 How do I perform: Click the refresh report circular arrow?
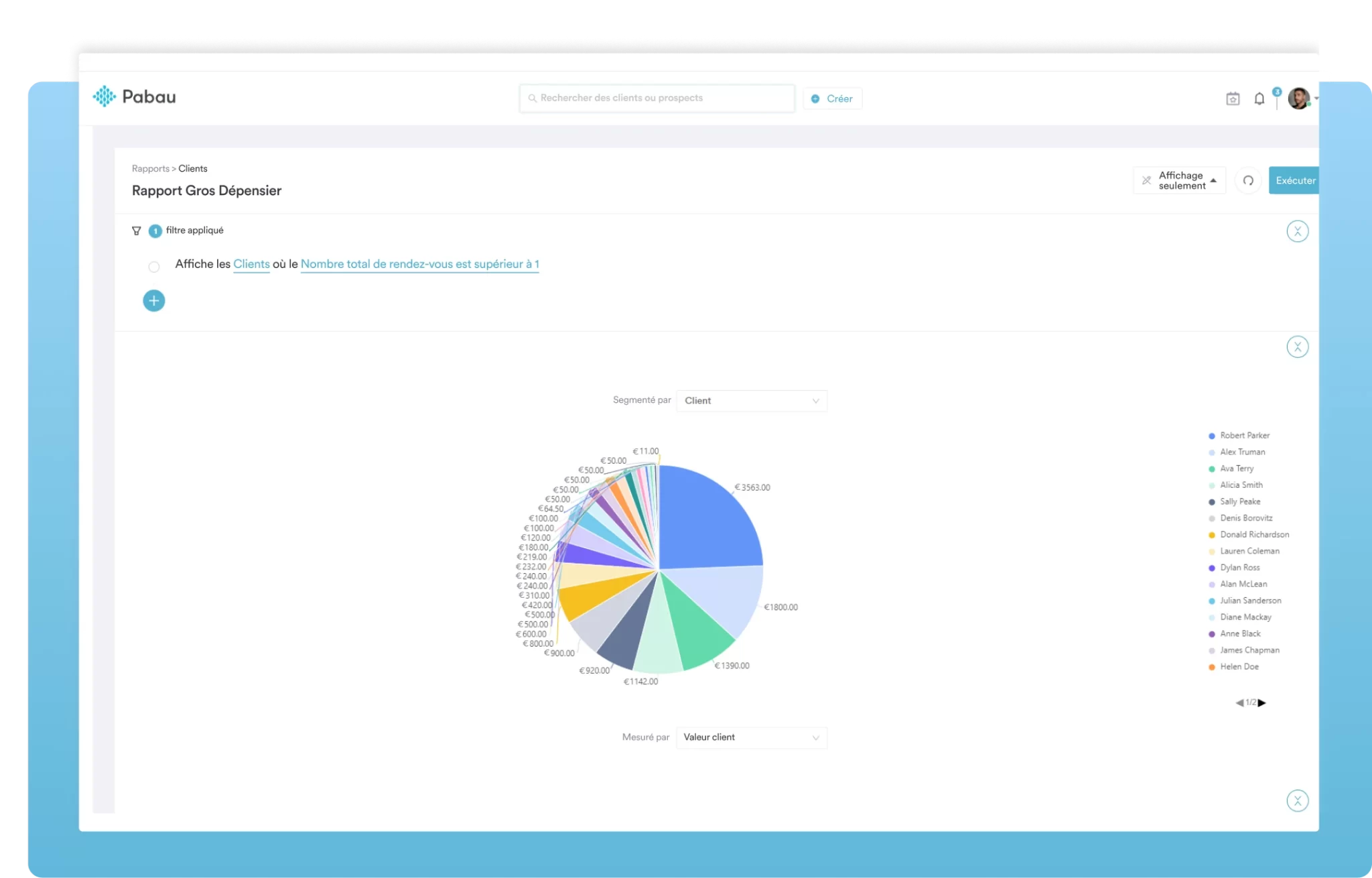click(x=1248, y=180)
